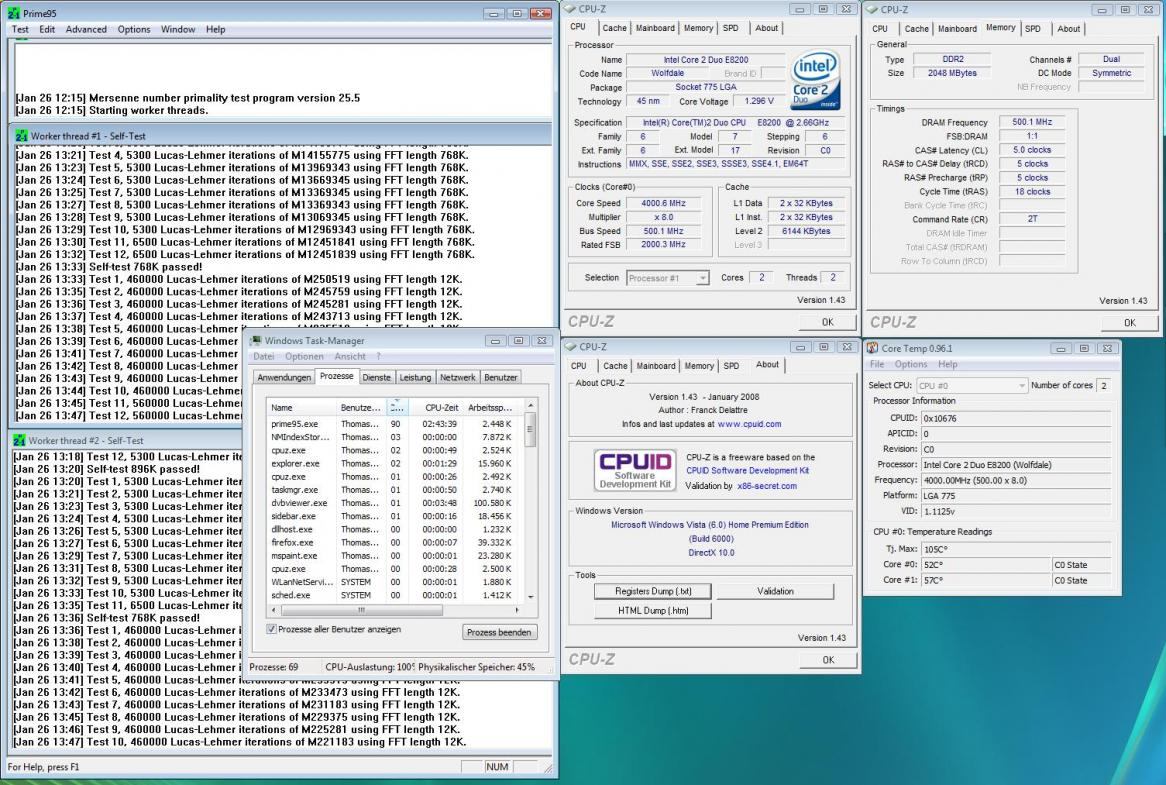
Task: Click CPU-Z icon in top-middle CPU window
Action: pyautogui.click(x=570, y=9)
